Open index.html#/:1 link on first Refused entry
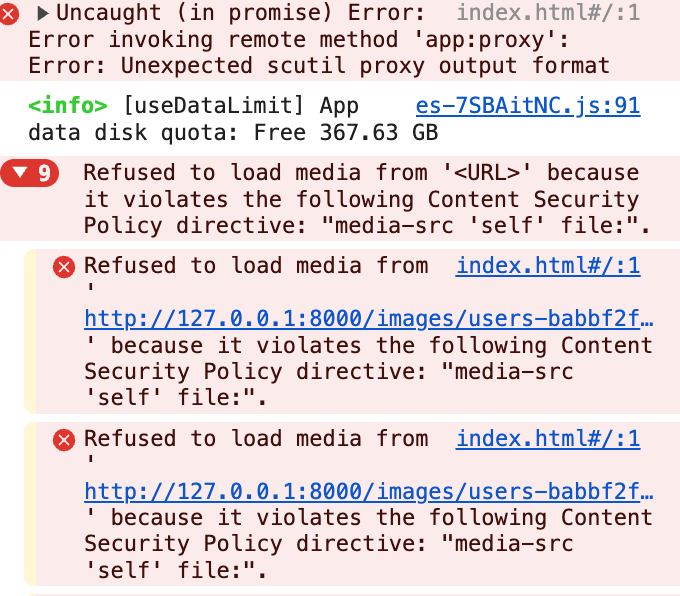680x596 pixels. pos(548,265)
